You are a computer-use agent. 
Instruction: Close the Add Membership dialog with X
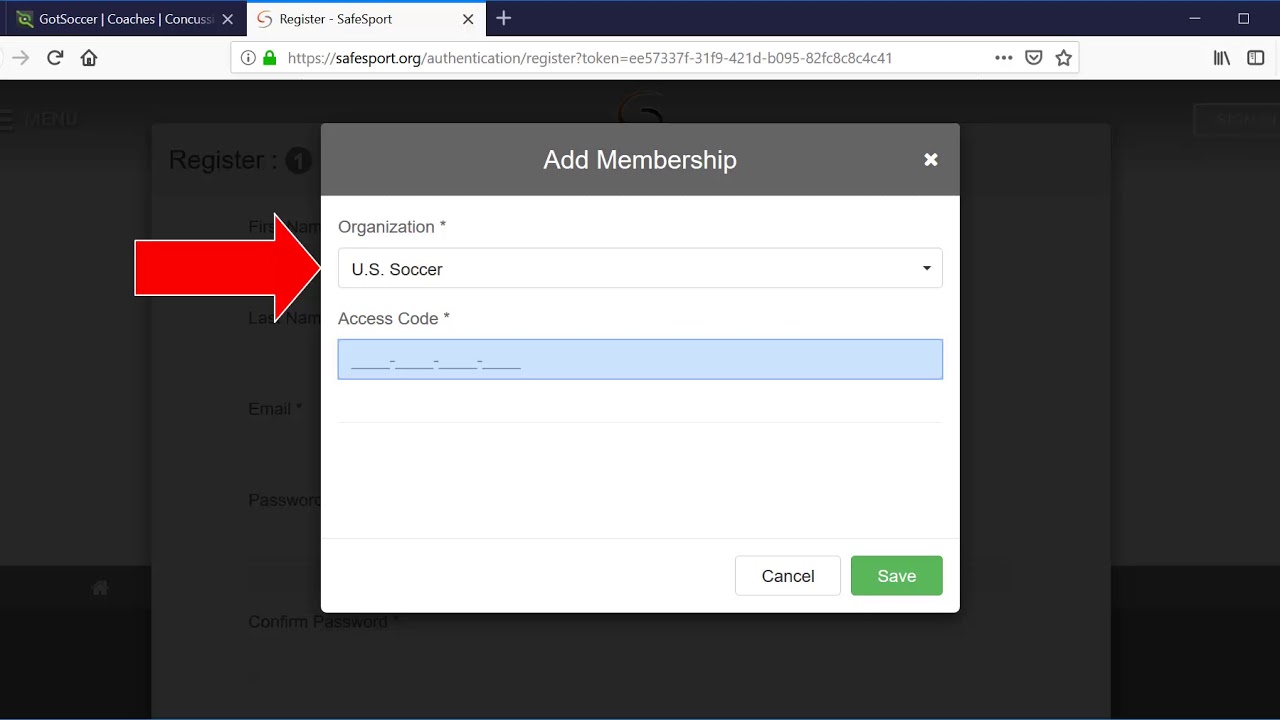coord(931,160)
